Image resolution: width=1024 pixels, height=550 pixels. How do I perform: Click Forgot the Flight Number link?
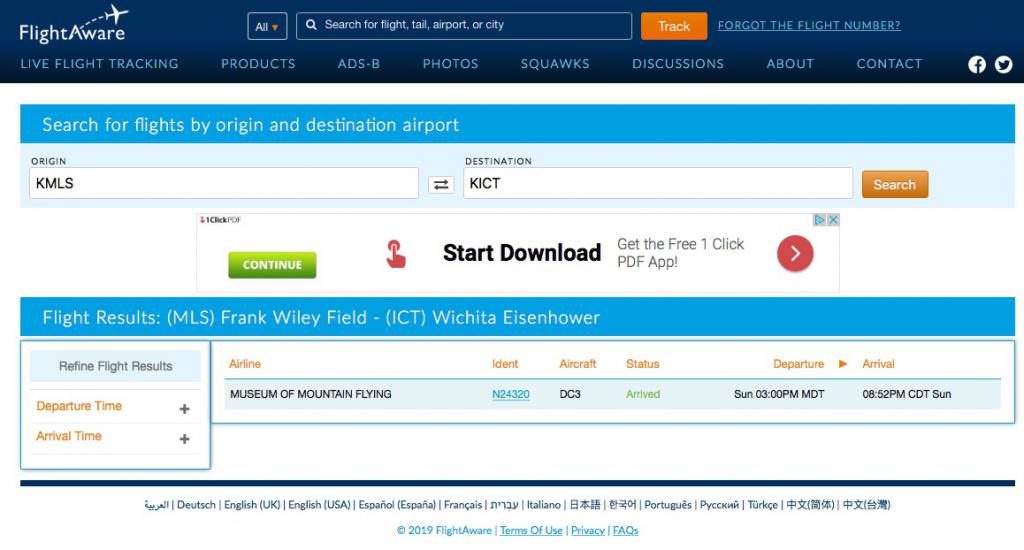[808, 26]
